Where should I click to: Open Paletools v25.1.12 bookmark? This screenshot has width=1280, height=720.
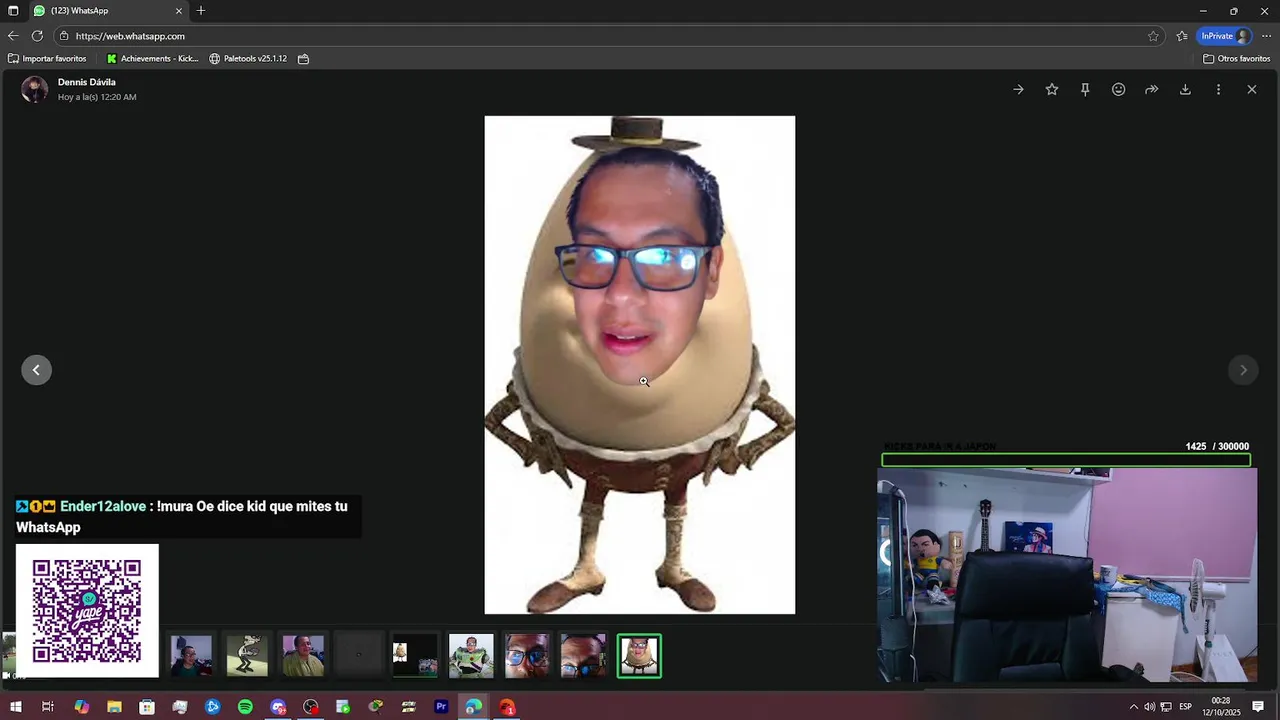point(248,59)
